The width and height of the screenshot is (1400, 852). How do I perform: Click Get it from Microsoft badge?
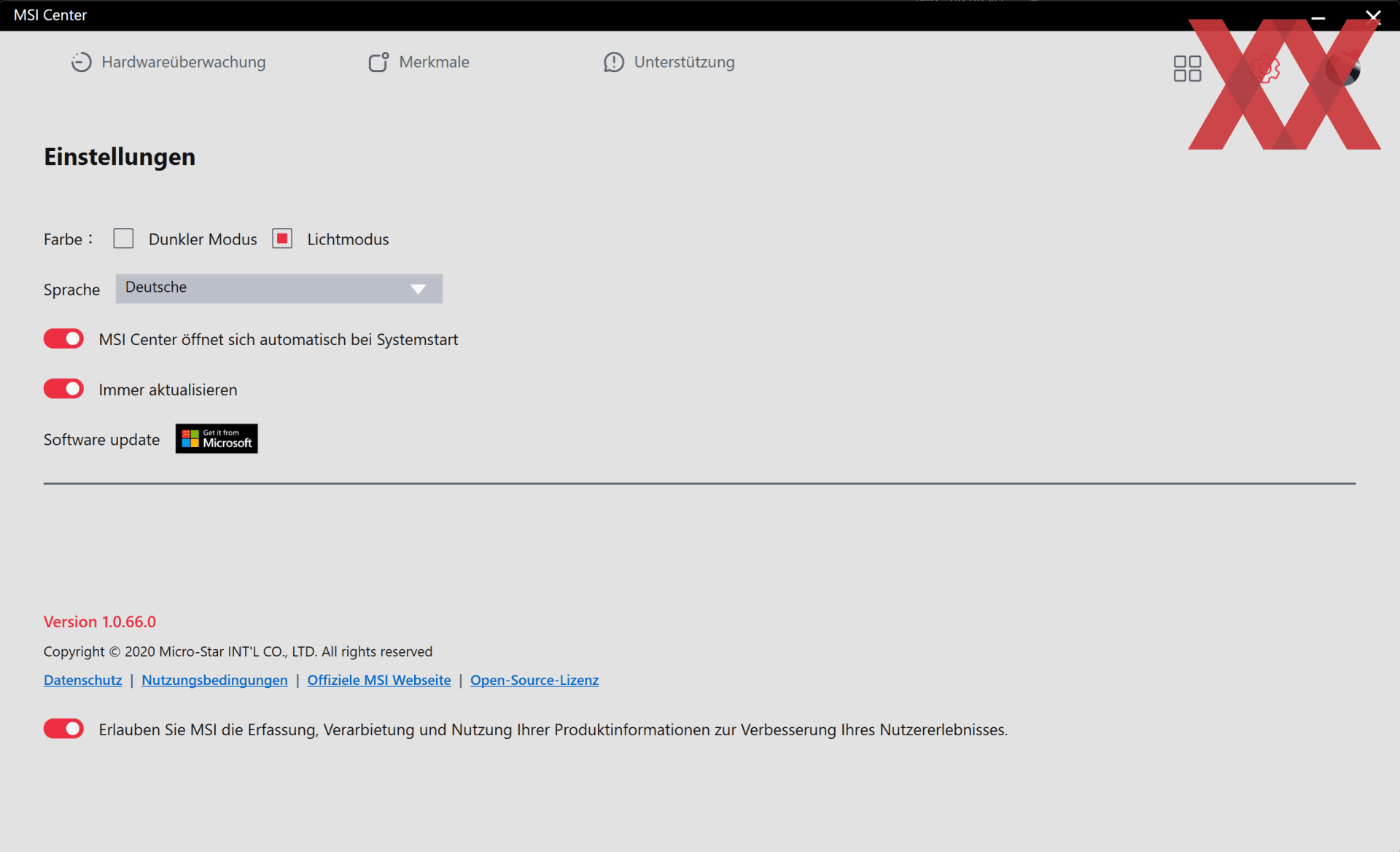(217, 438)
